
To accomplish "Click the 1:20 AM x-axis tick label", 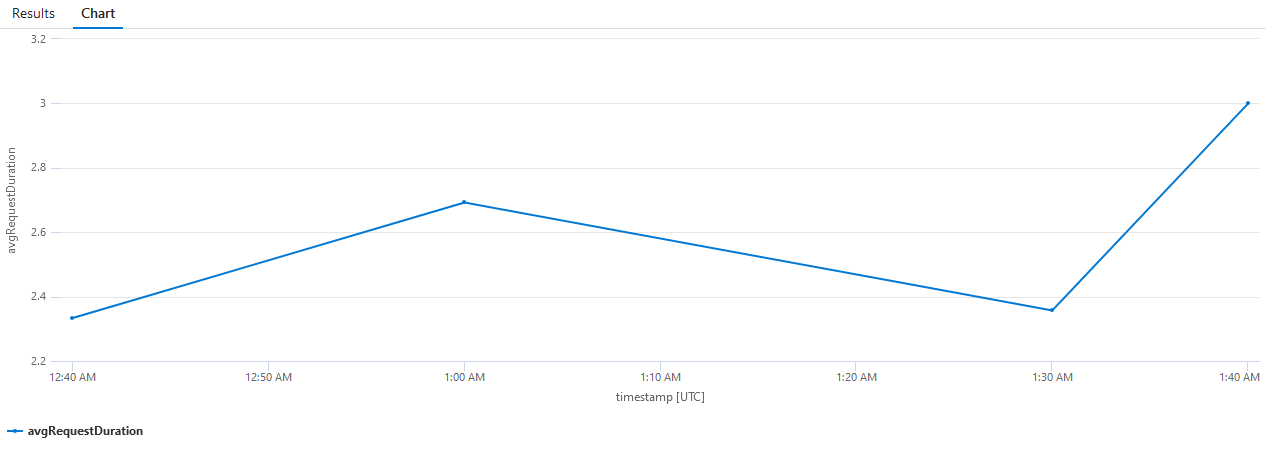I will 856,377.
